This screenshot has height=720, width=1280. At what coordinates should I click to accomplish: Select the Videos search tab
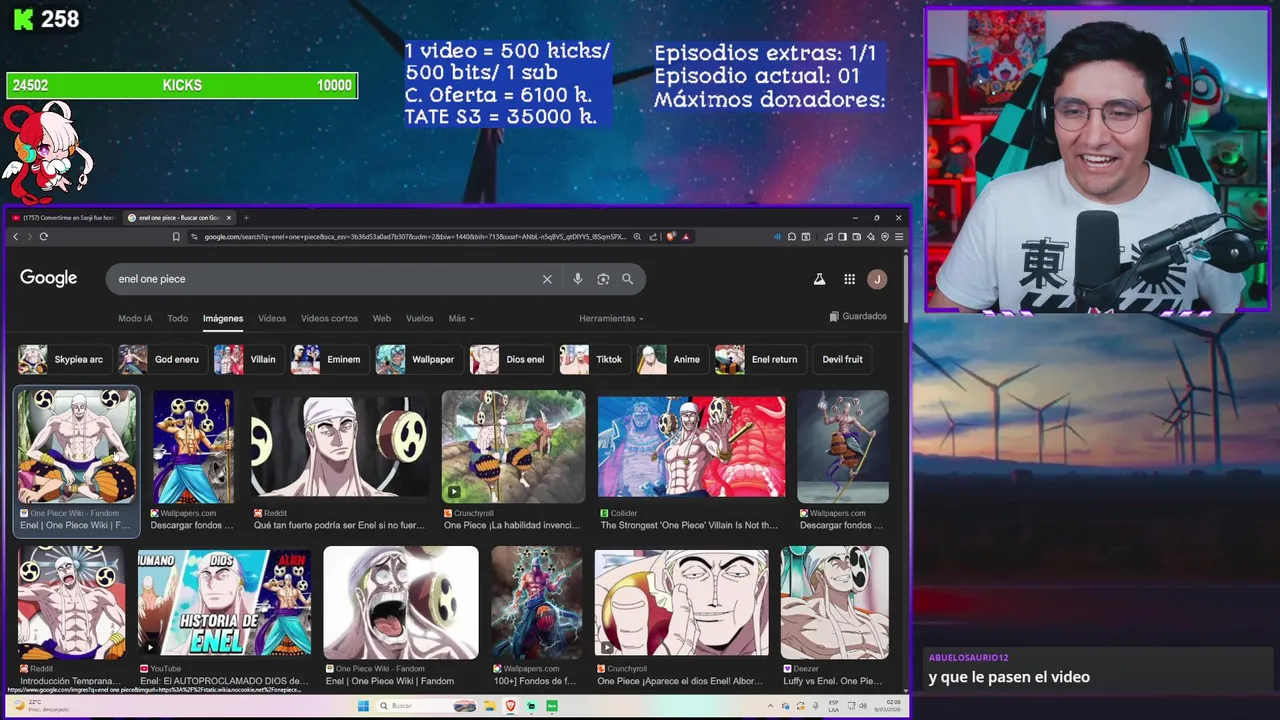[272, 318]
